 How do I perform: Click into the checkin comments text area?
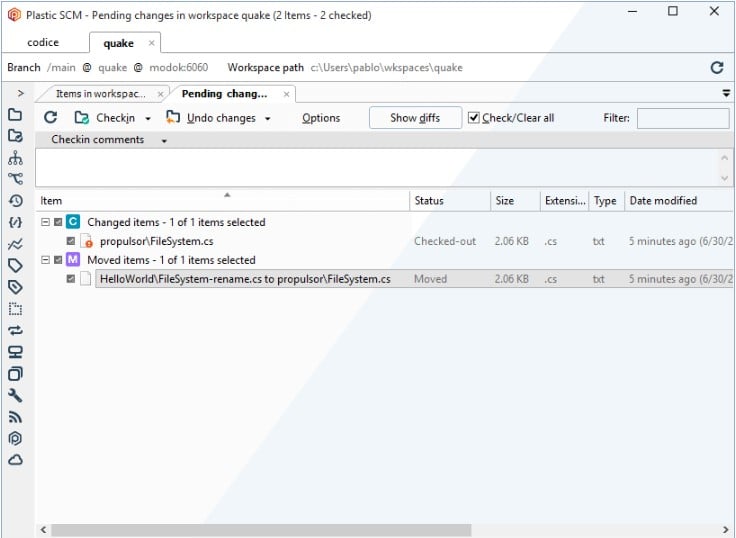(x=377, y=168)
